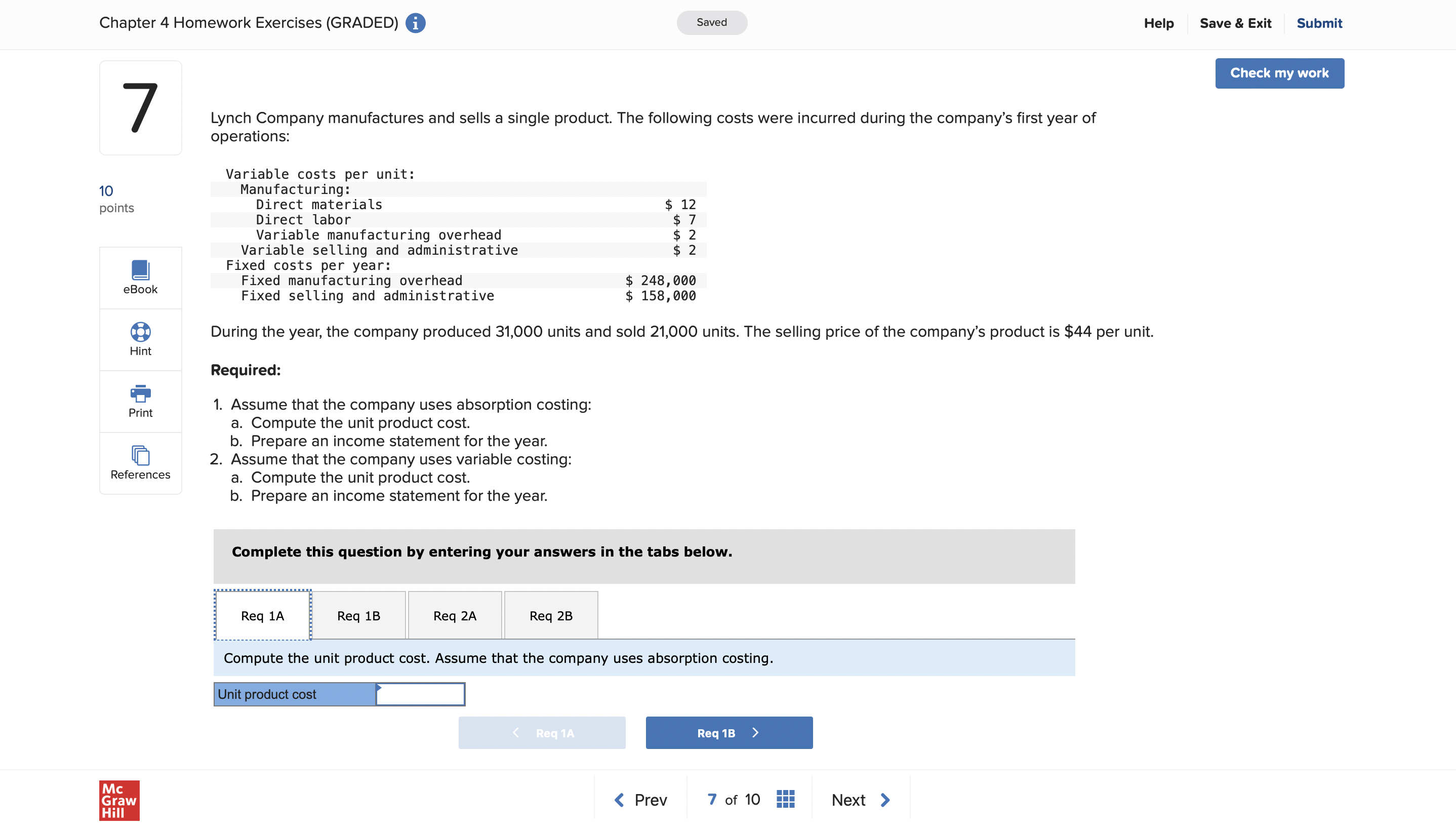
Task: Show the Hint for question 7
Action: pyautogui.click(x=140, y=339)
